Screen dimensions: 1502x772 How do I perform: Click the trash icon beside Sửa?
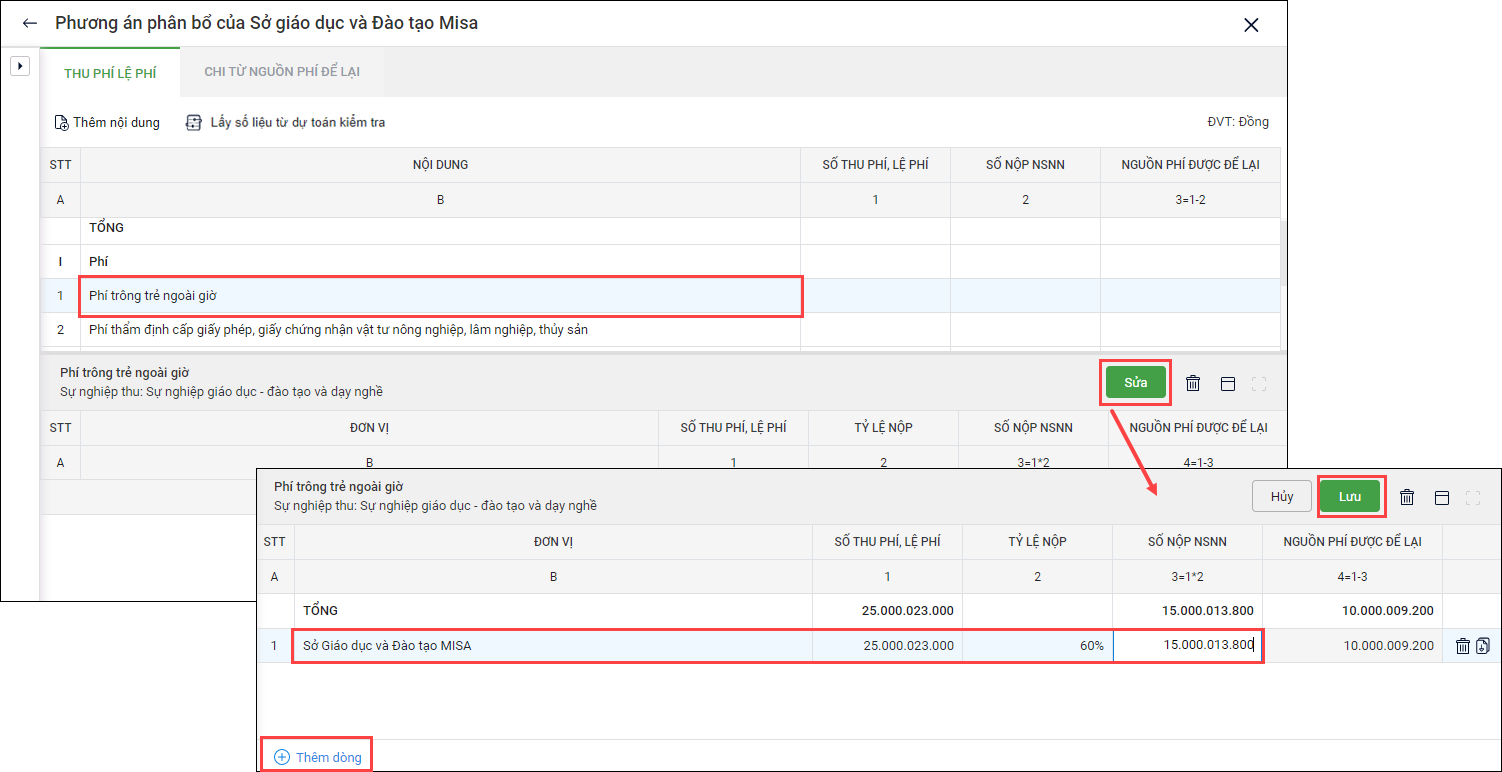1193,383
